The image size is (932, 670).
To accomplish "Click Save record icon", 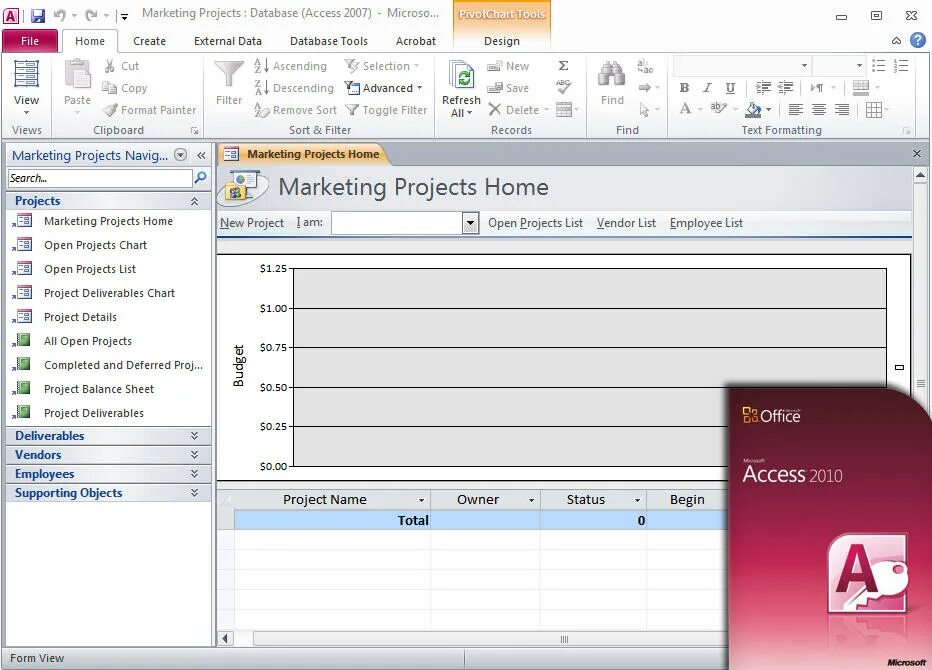I will 495,88.
